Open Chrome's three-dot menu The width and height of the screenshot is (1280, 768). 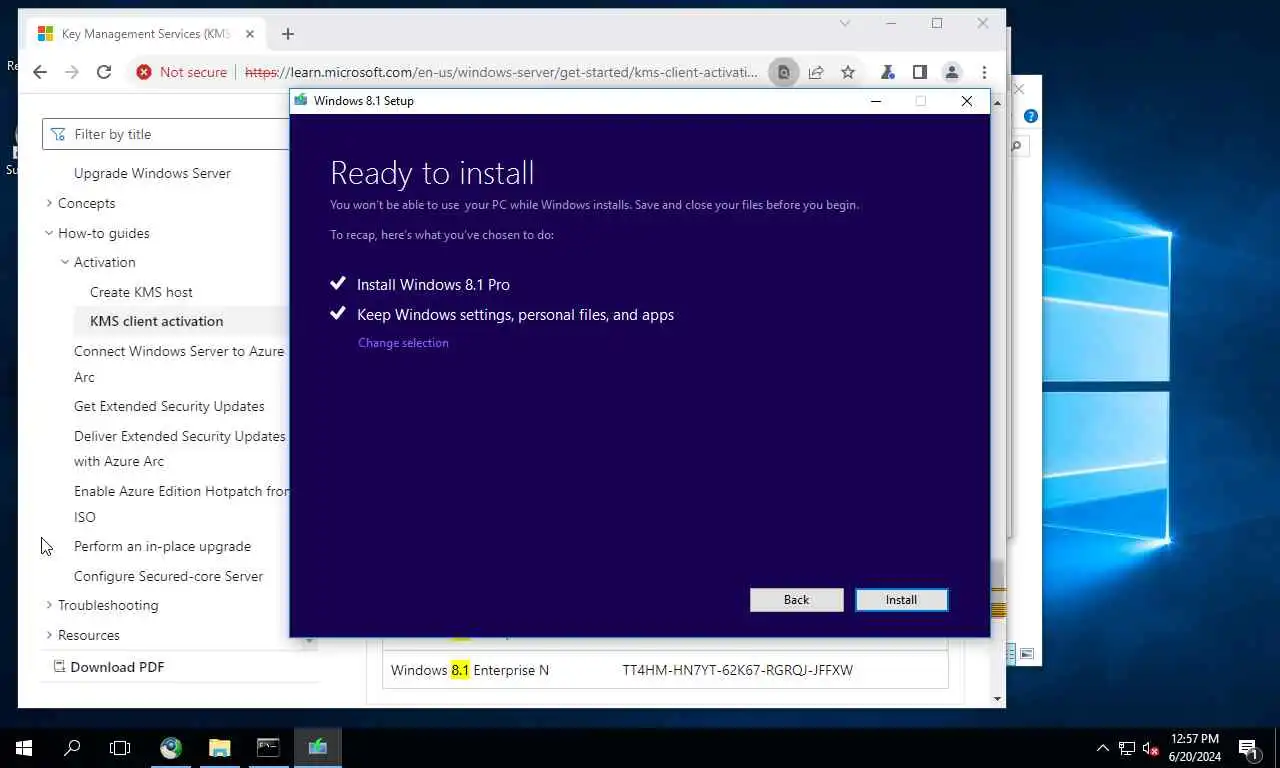(x=984, y=72)
